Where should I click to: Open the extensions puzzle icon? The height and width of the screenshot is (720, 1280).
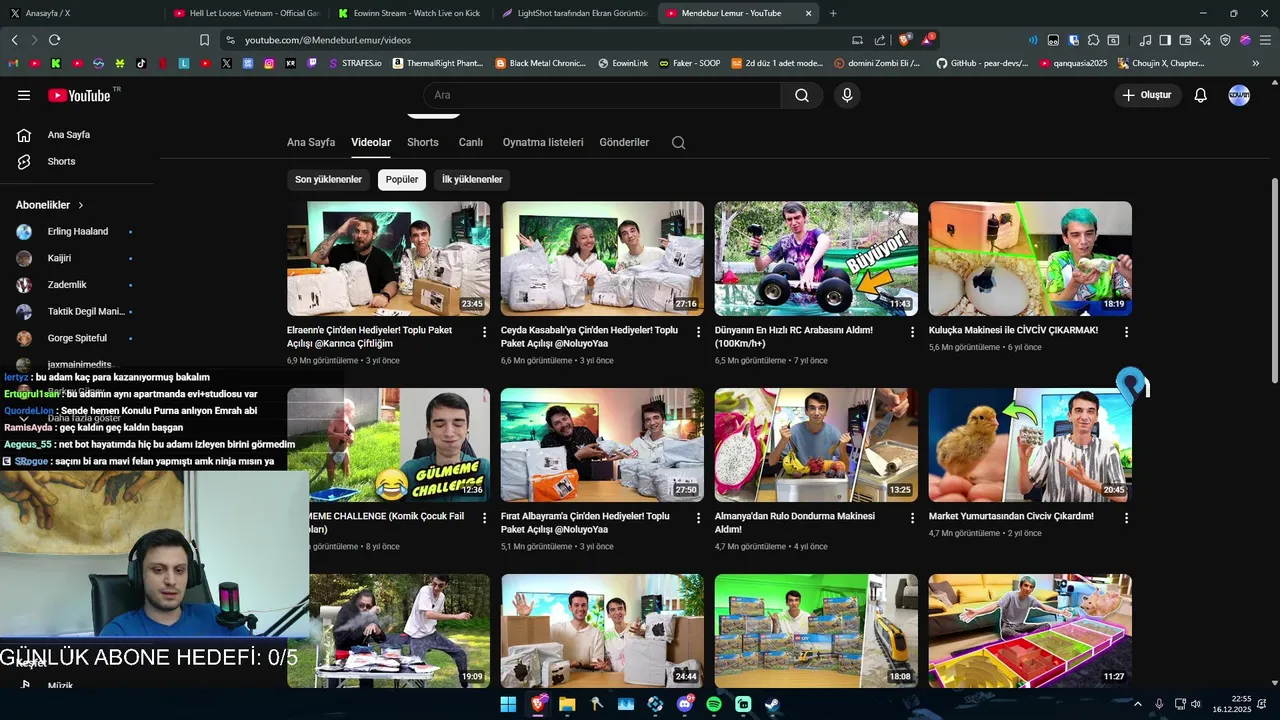[1093, 40]
